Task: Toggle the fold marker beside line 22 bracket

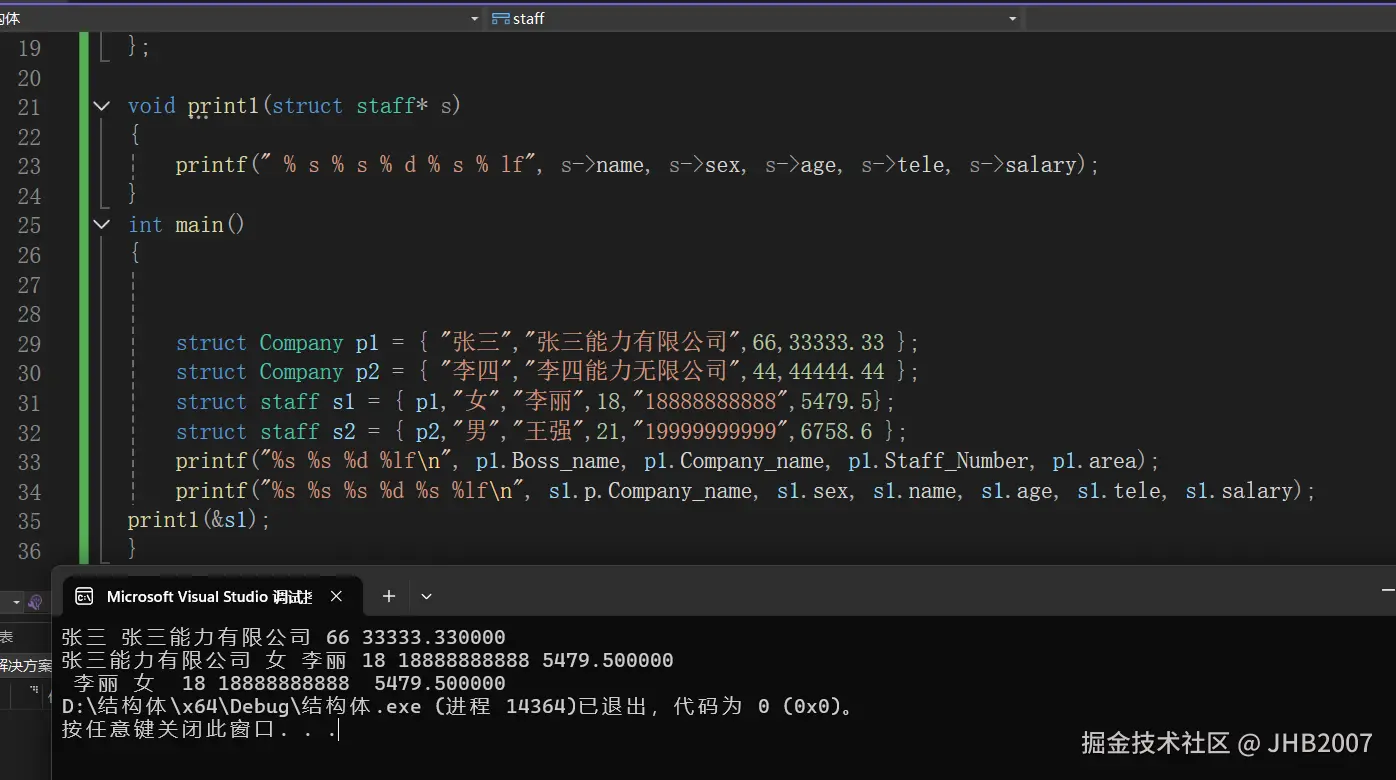Action: [100, 135]
